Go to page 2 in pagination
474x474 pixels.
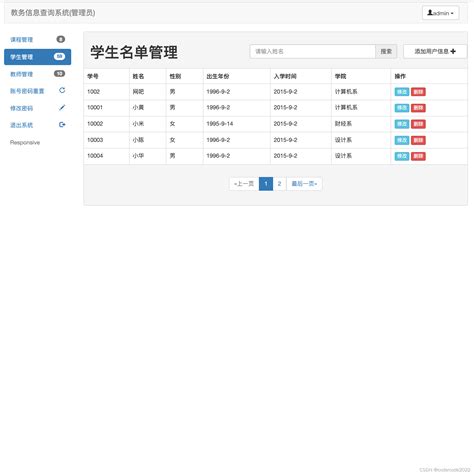[x=279, y=184]
